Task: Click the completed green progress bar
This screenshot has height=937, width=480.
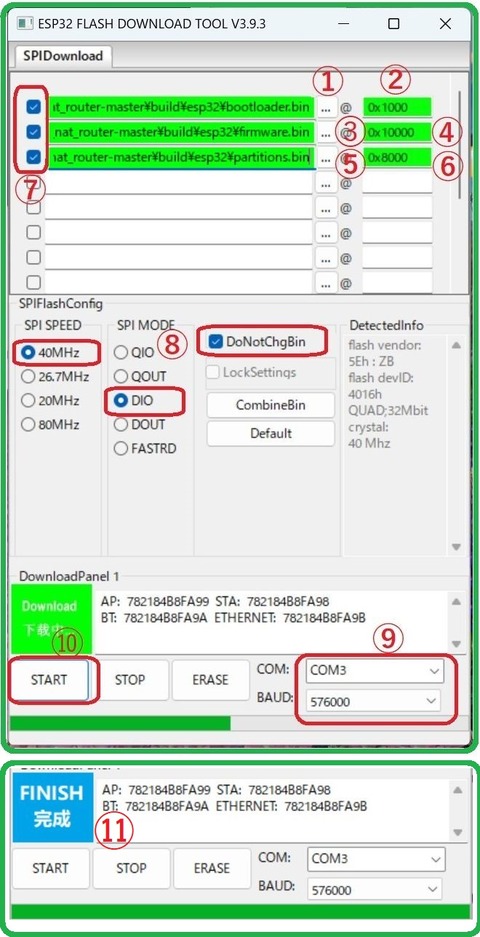Action: (240, 912)
